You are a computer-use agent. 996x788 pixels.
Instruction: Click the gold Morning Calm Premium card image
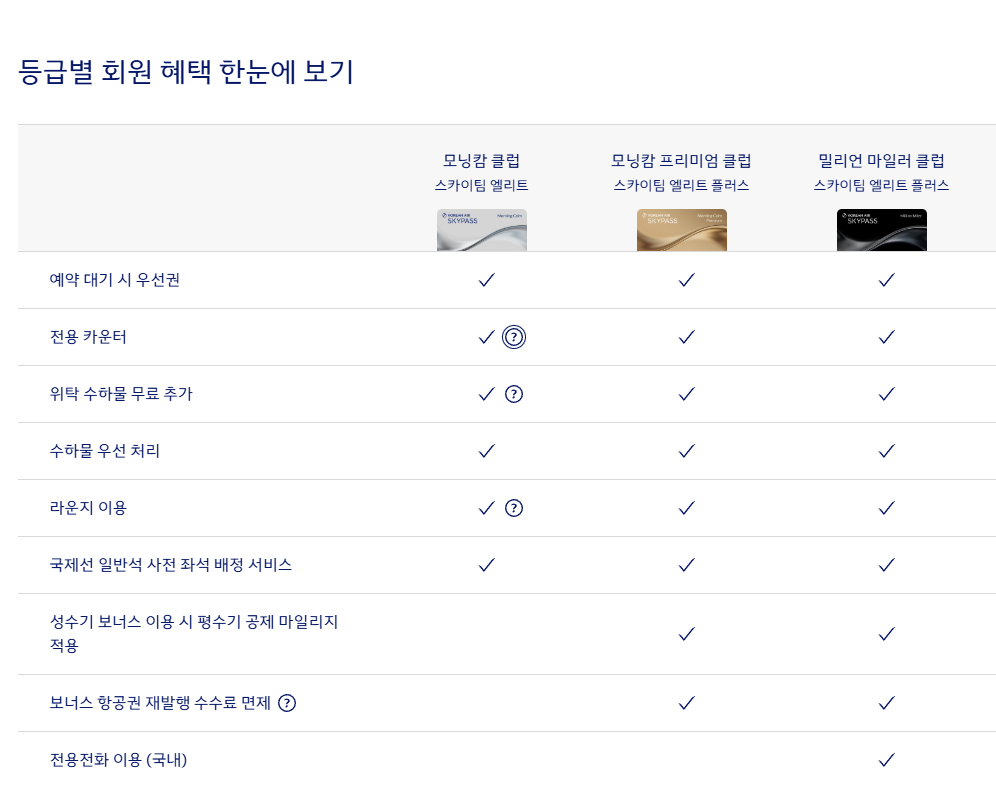(682, 230)
